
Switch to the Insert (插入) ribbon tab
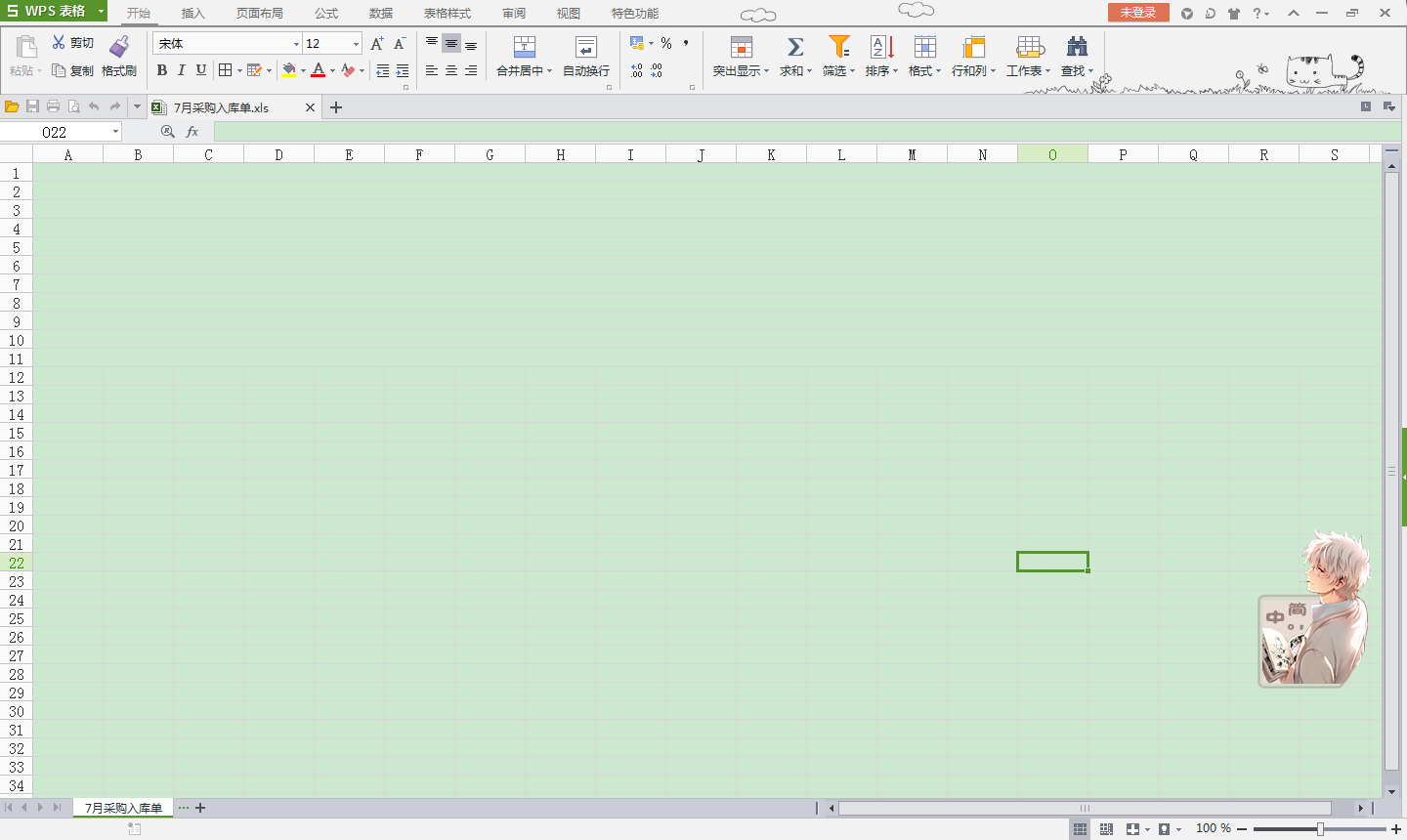tap(193, 14)
